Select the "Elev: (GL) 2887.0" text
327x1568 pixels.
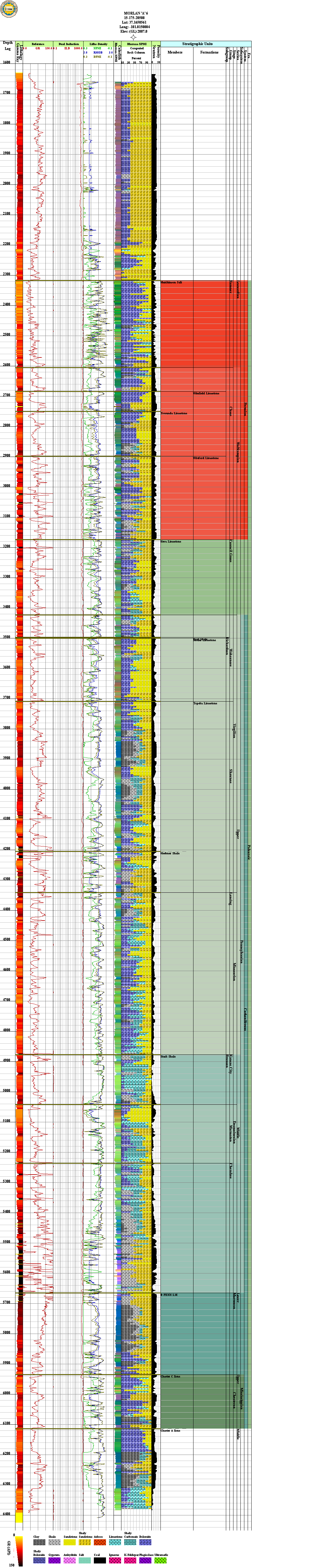pos(134,31)
